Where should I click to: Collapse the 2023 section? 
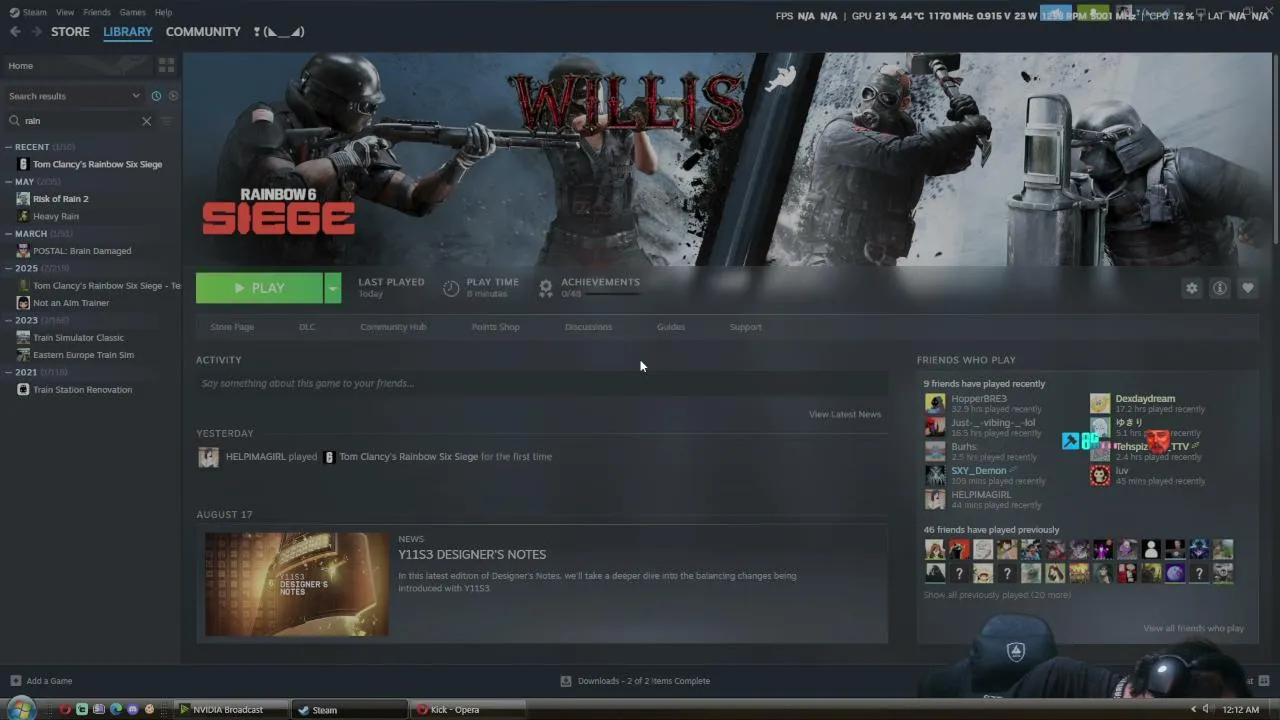[9, 321]
